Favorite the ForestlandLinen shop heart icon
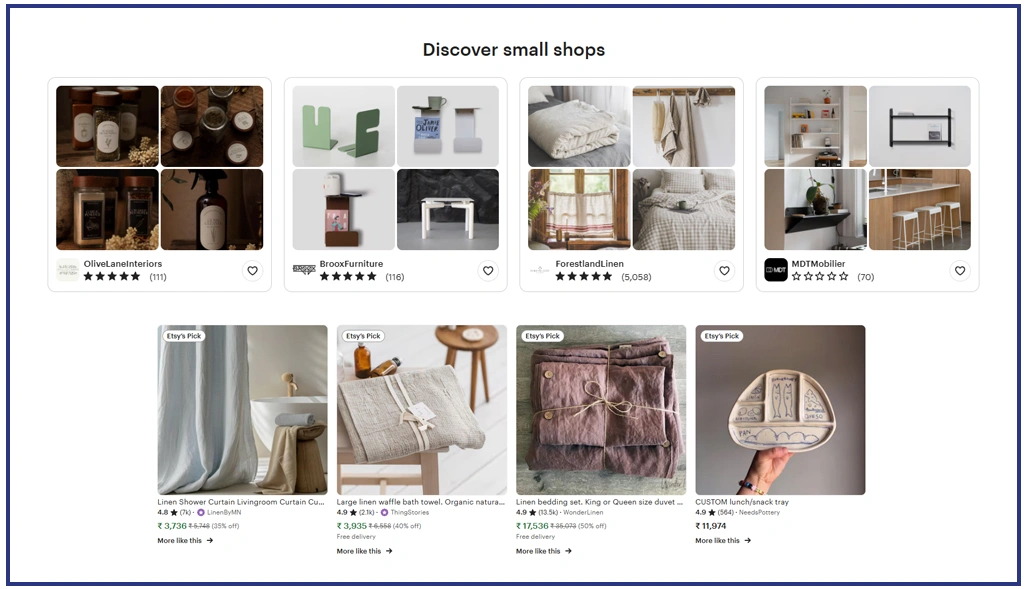Image resolution: width=1026 pixels, height=589 pixels. coord(724,270)
